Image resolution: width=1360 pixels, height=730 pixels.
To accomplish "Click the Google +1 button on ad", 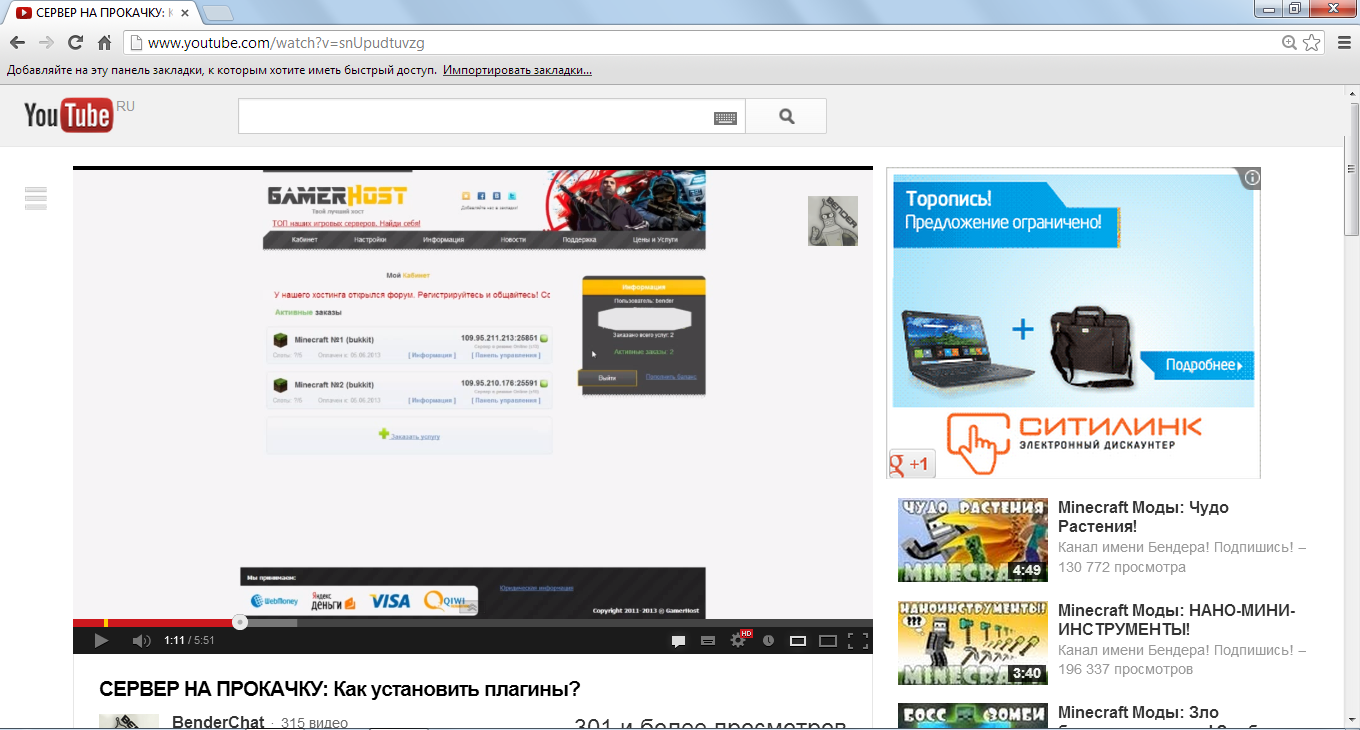I will (911, 464).
